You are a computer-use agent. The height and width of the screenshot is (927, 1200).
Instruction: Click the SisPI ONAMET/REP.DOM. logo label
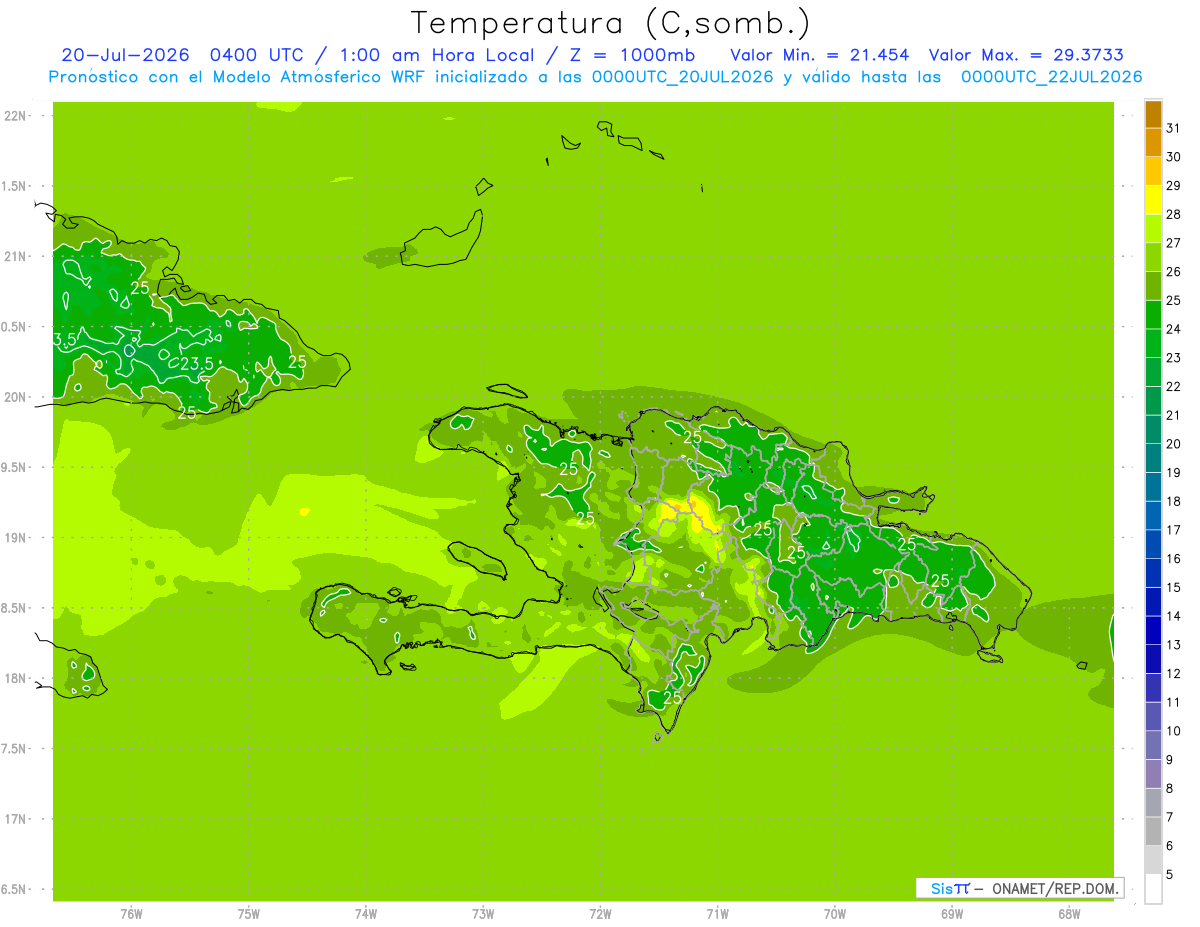pyautogui.click(x=1019, y=888)
